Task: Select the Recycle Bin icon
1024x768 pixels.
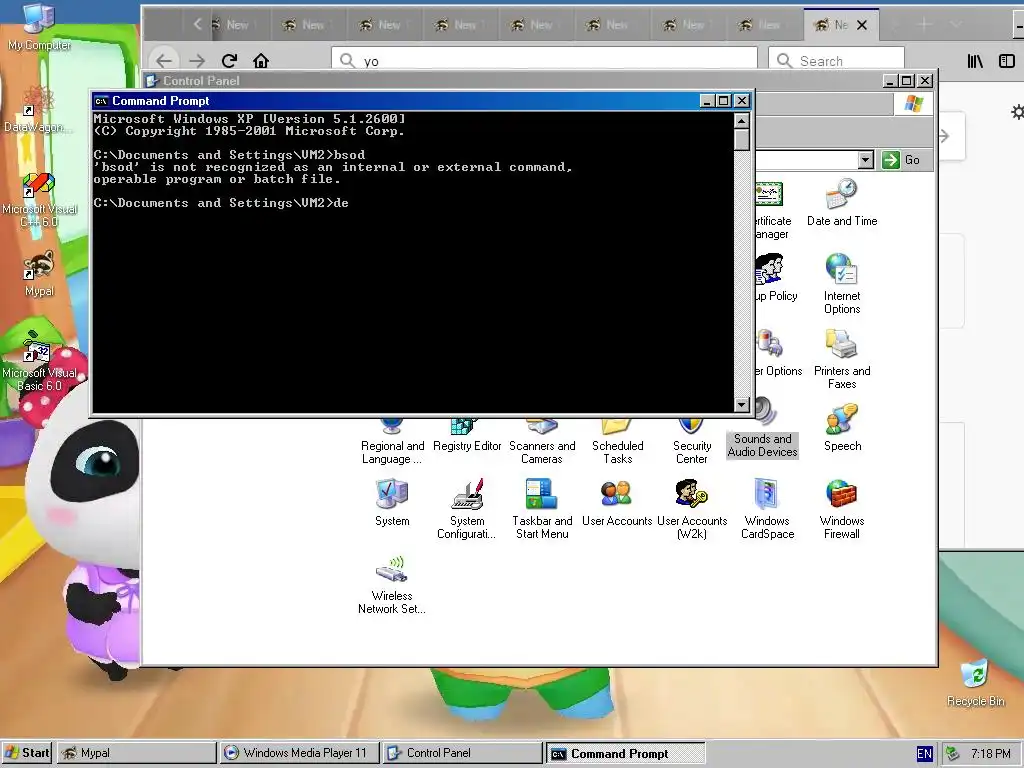Action: (x=976, y=682)
